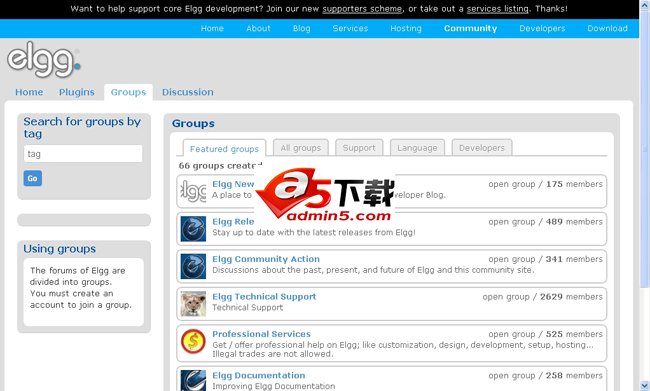Viewport: 650px width, 391px height.
Task: Follow the supporters scheme link
Action: (362, 9)
